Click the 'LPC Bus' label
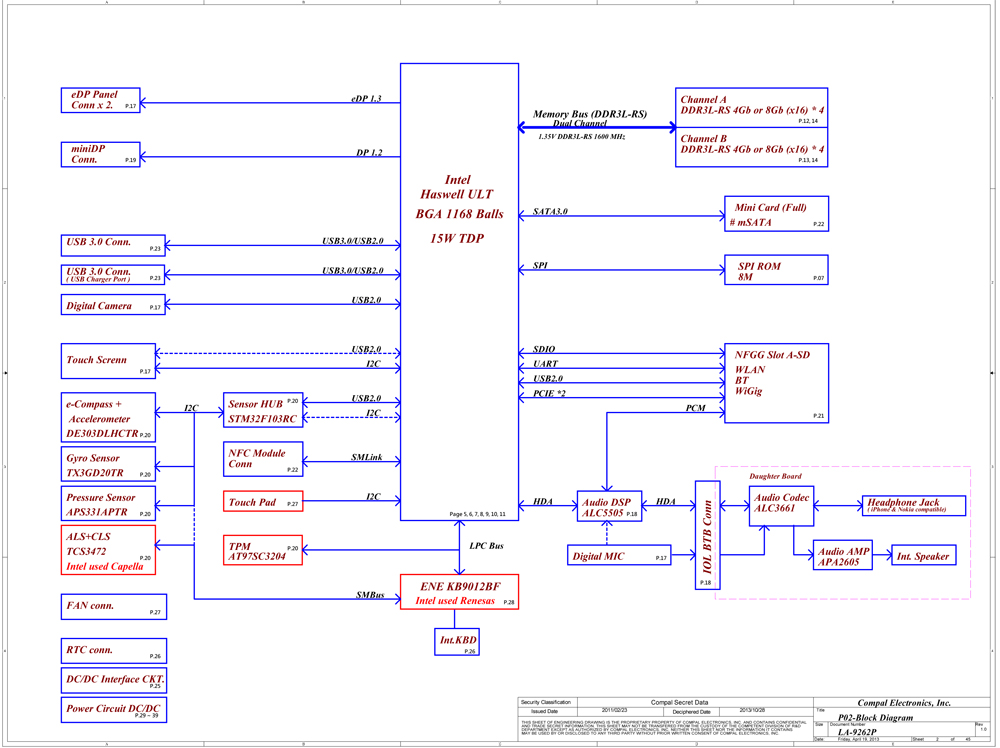Image resolution: width=1000 pixels, height=748 pixels. click(x=487, y=546)
